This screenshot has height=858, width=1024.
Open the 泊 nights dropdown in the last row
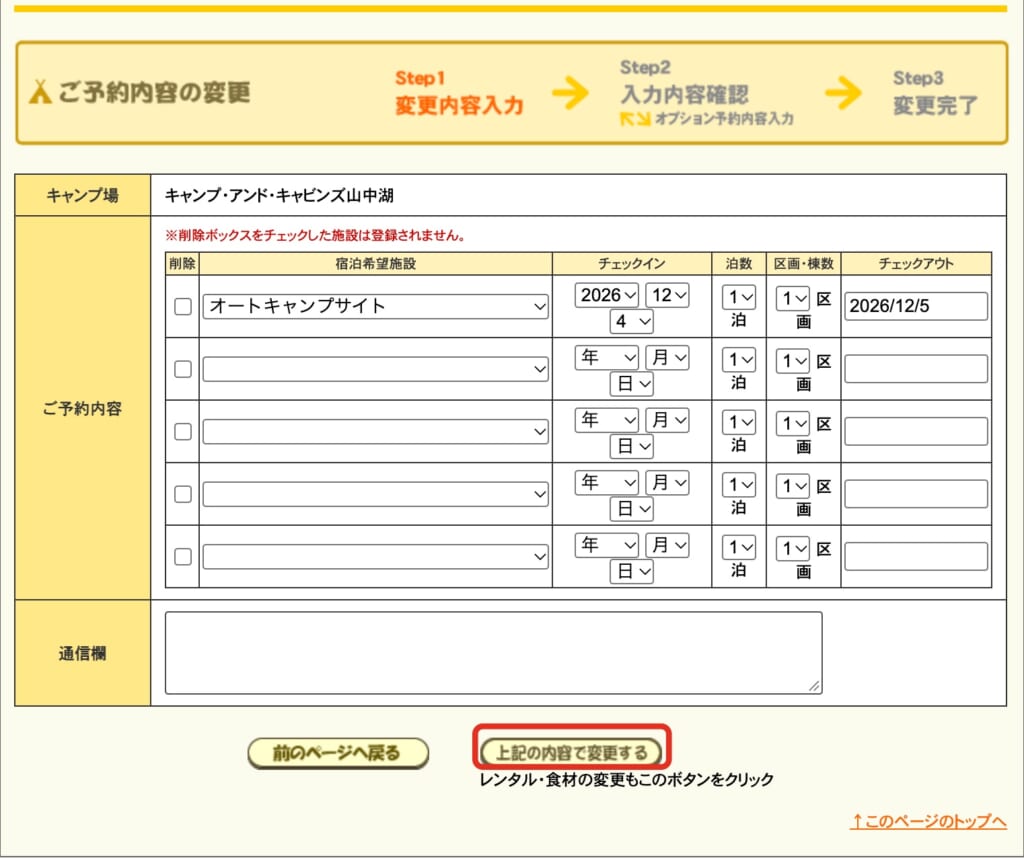tap(739, 548)
